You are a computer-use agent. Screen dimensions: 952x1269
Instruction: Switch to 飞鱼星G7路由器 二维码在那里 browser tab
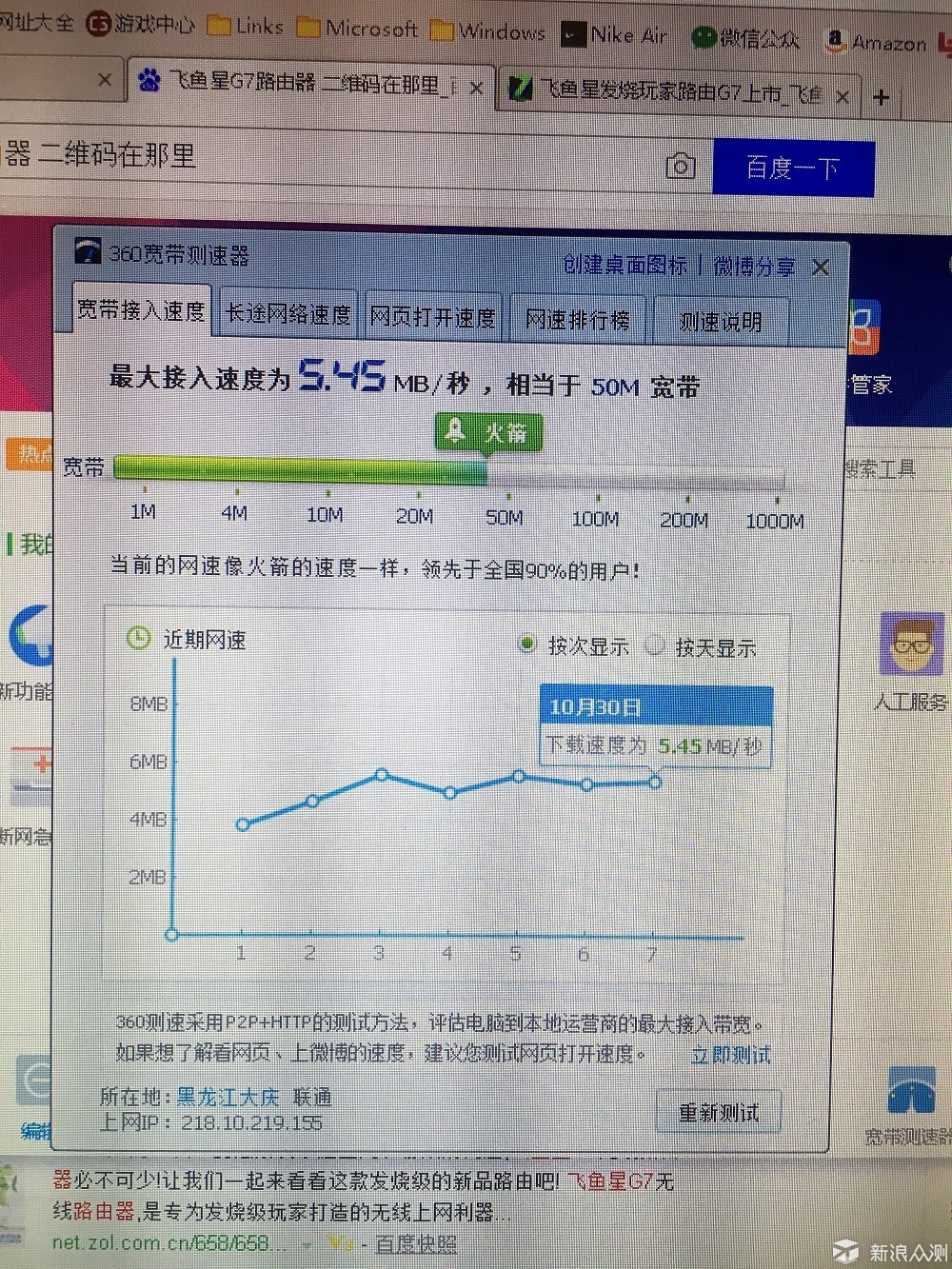309,84
